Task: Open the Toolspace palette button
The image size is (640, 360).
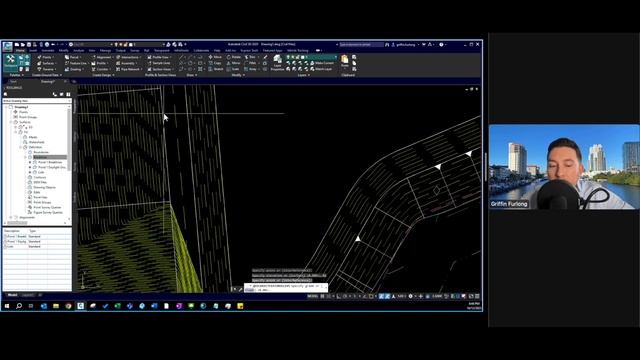Action: pyautogui.click(x=11, y=62)
